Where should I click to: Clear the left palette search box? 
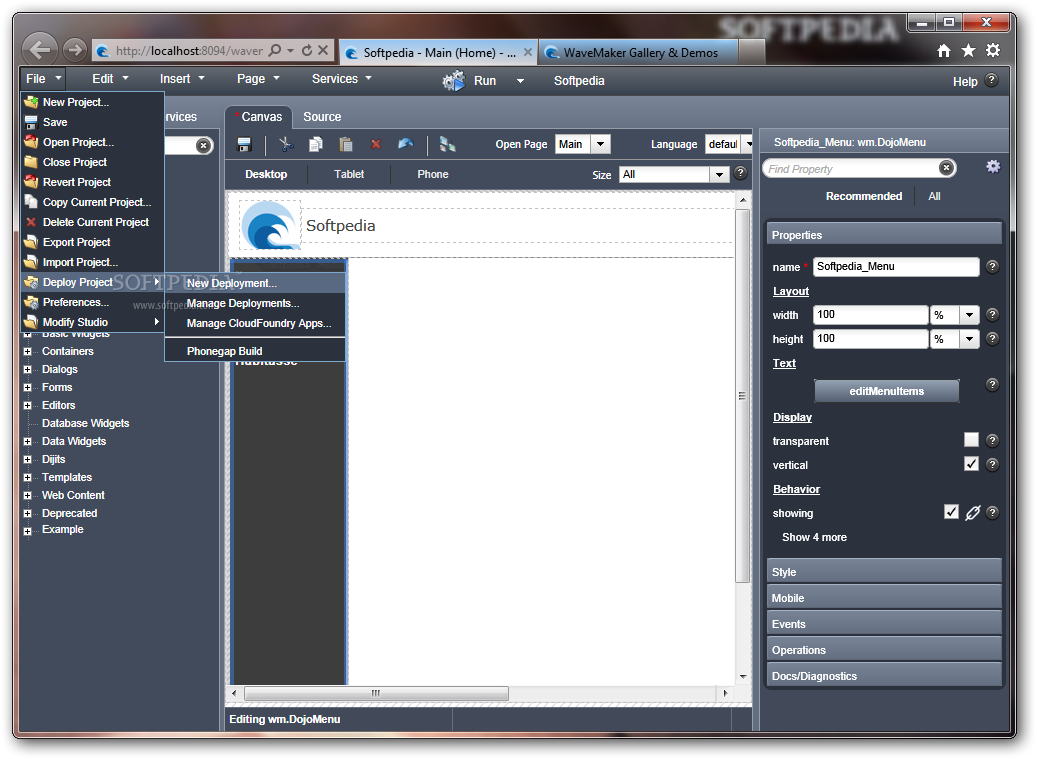click(x=204, y=145)
